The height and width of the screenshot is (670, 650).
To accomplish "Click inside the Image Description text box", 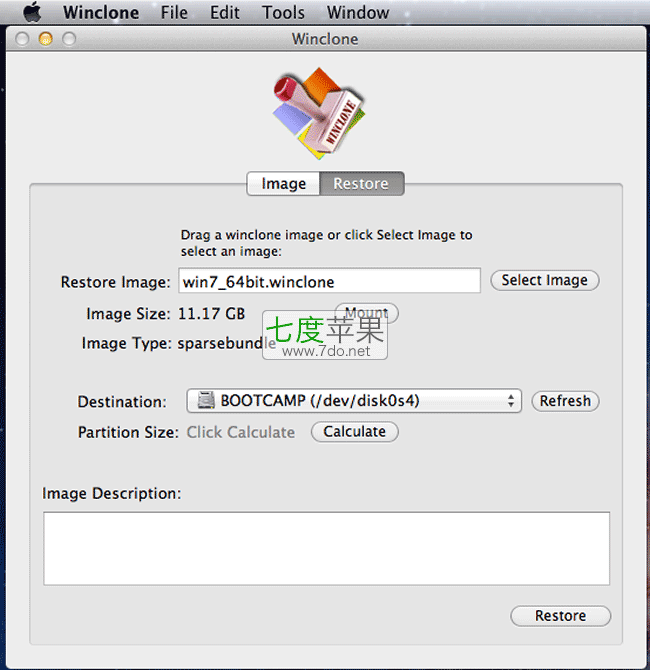I will [x=326, y=548].
